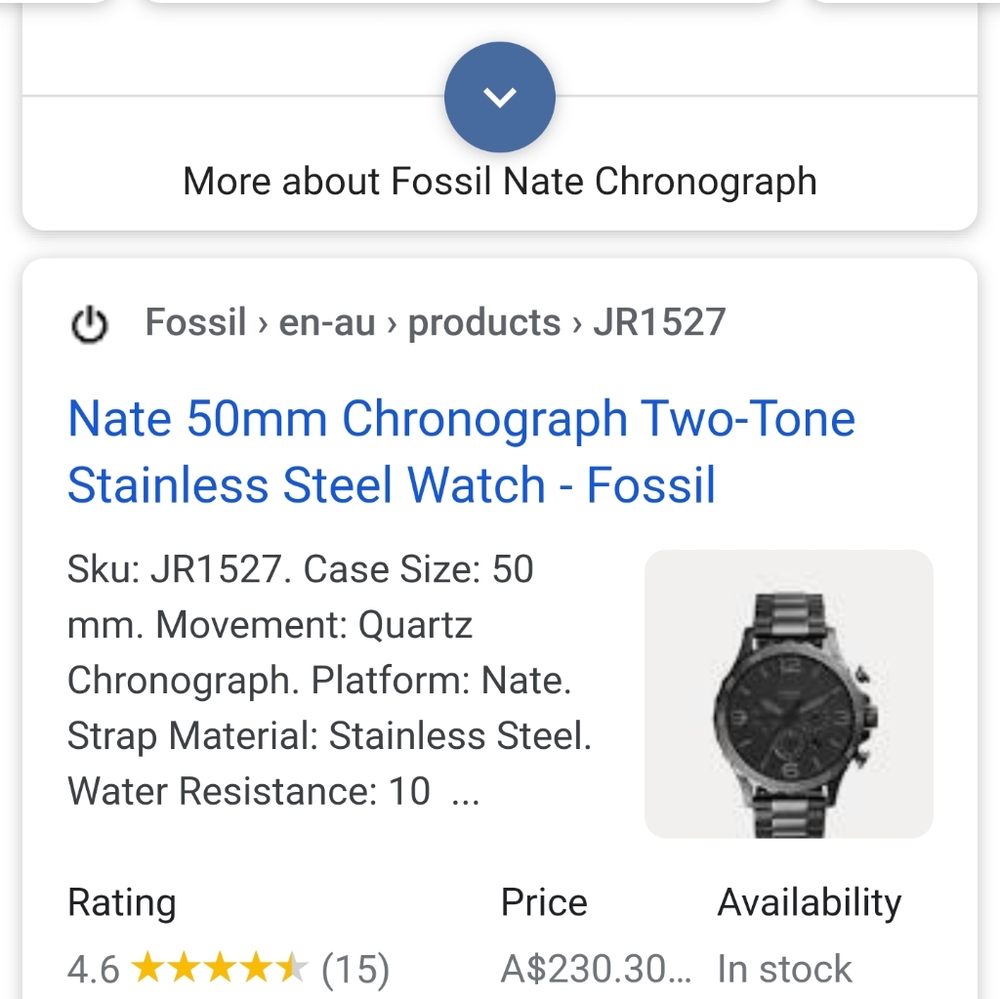Click the In stock availability text
The image size is (1000, 999).
(784, 967)
